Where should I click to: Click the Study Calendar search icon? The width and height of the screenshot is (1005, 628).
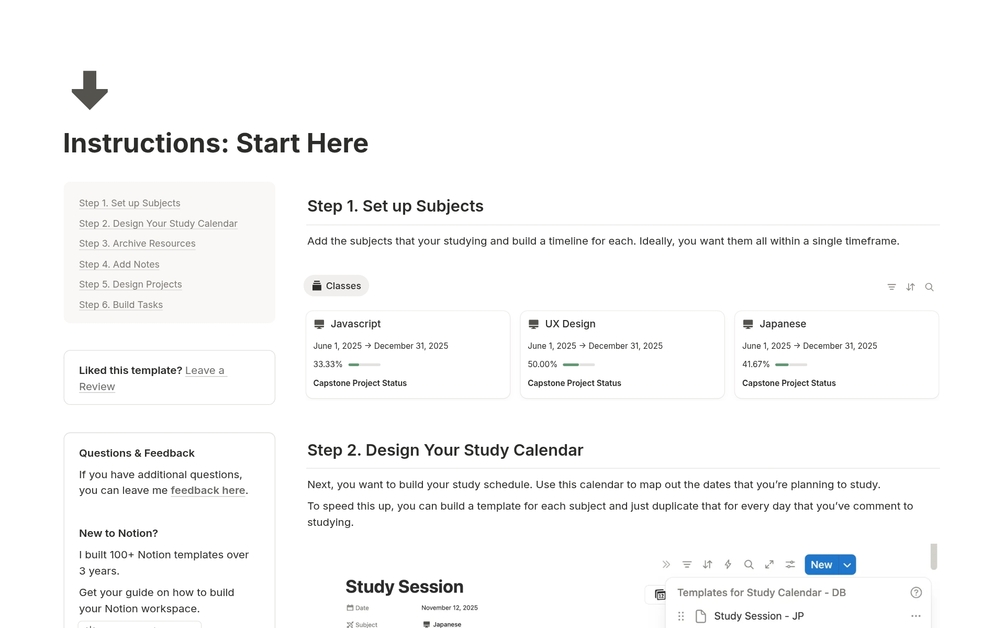click(748, 565)
